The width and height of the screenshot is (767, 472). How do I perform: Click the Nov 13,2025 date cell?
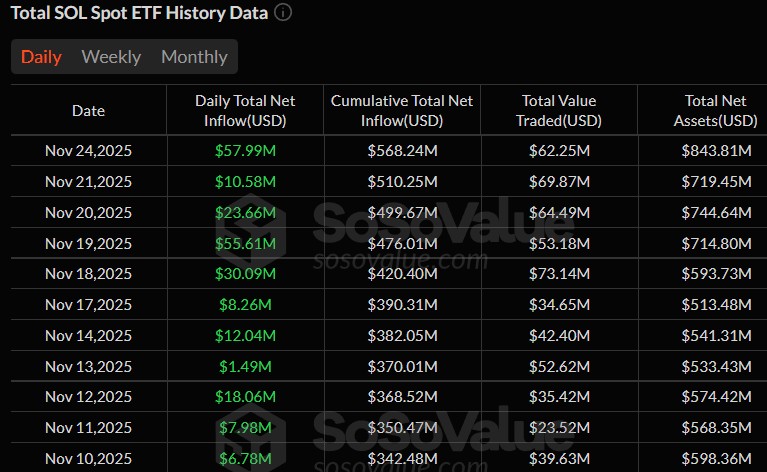(89, 366)
